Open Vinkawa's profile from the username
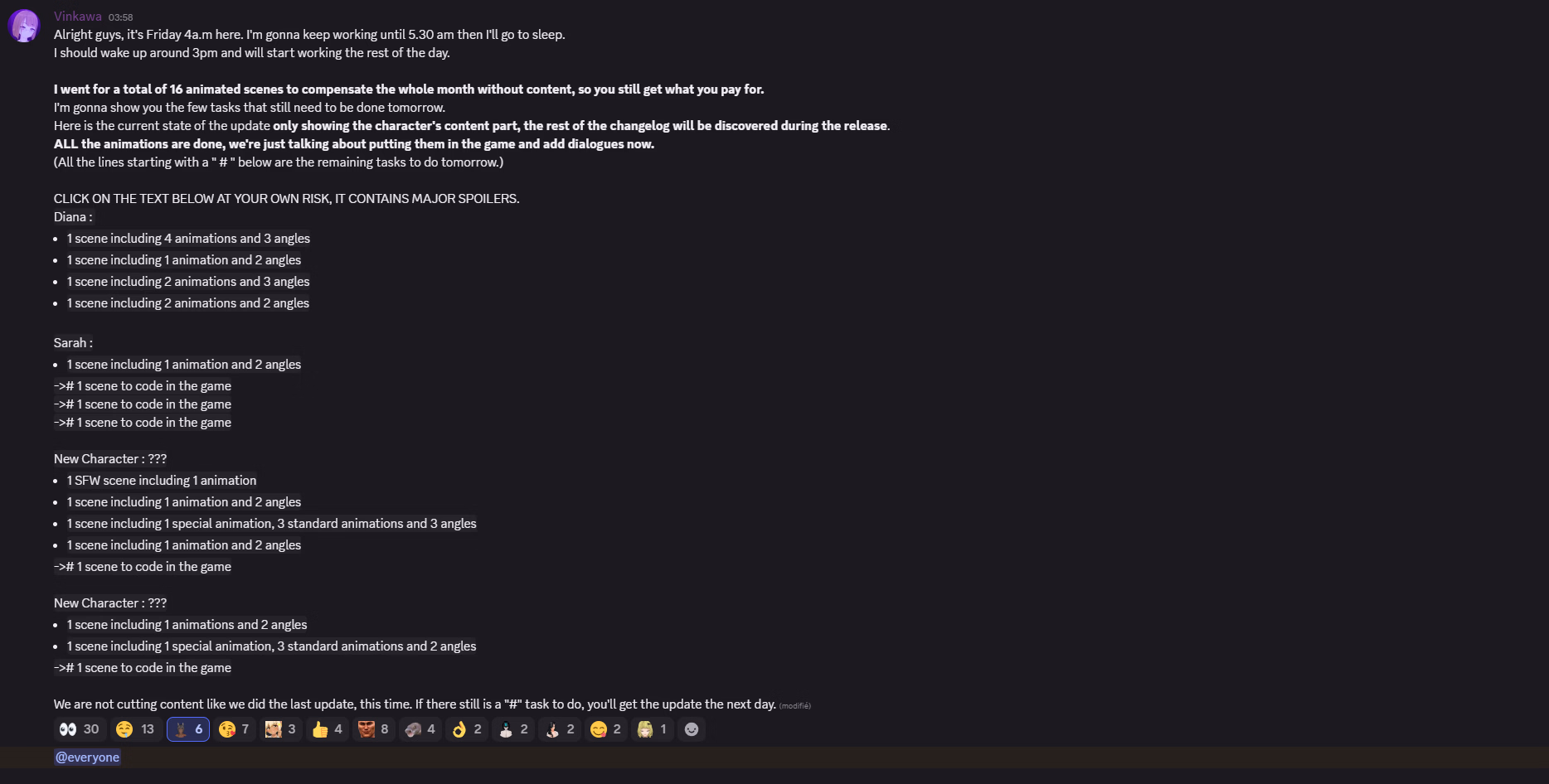Viewport: 1549px width, 784px height. [x=78, y=17]
